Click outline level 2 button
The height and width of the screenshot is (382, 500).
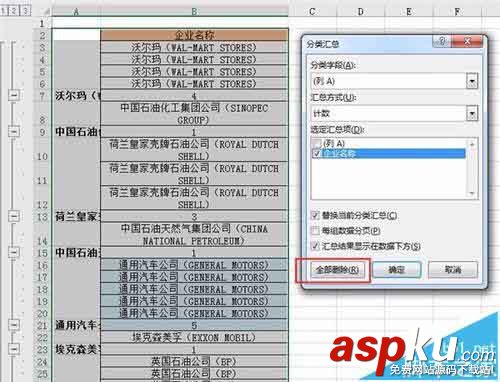[x=13, y=11]
